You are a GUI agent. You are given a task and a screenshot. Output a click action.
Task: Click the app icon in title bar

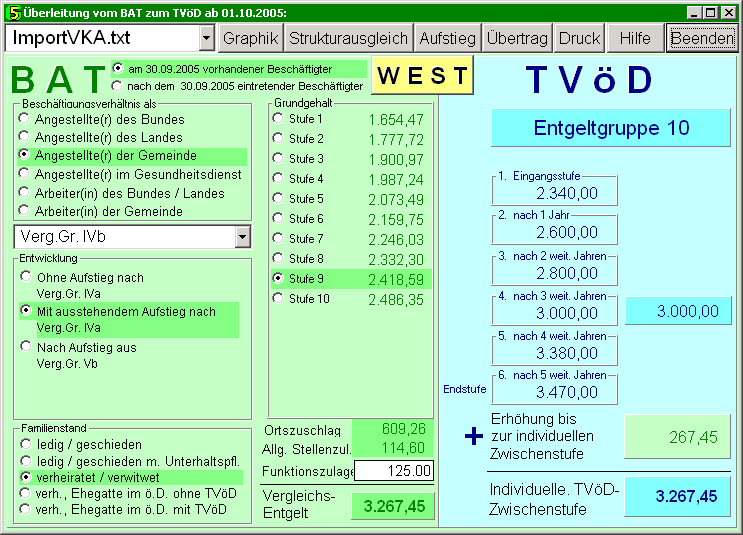point(14,13)
